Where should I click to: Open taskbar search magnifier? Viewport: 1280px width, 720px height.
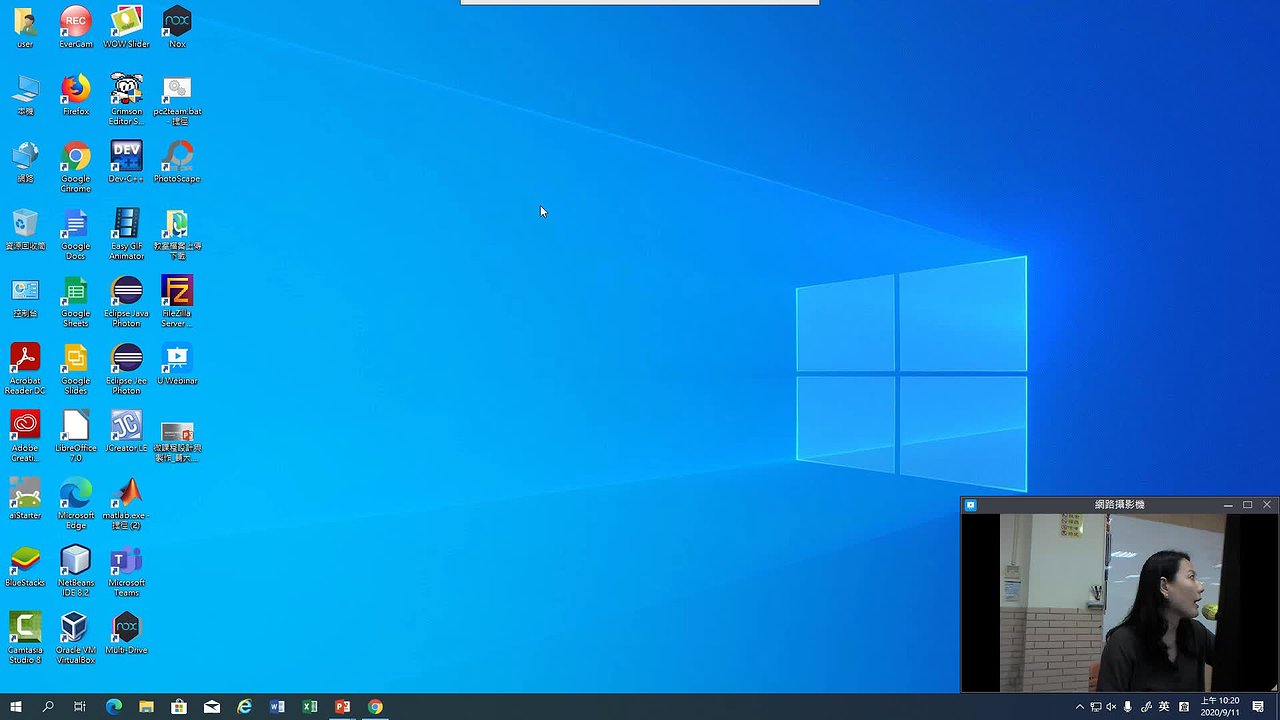coord(48,707)
